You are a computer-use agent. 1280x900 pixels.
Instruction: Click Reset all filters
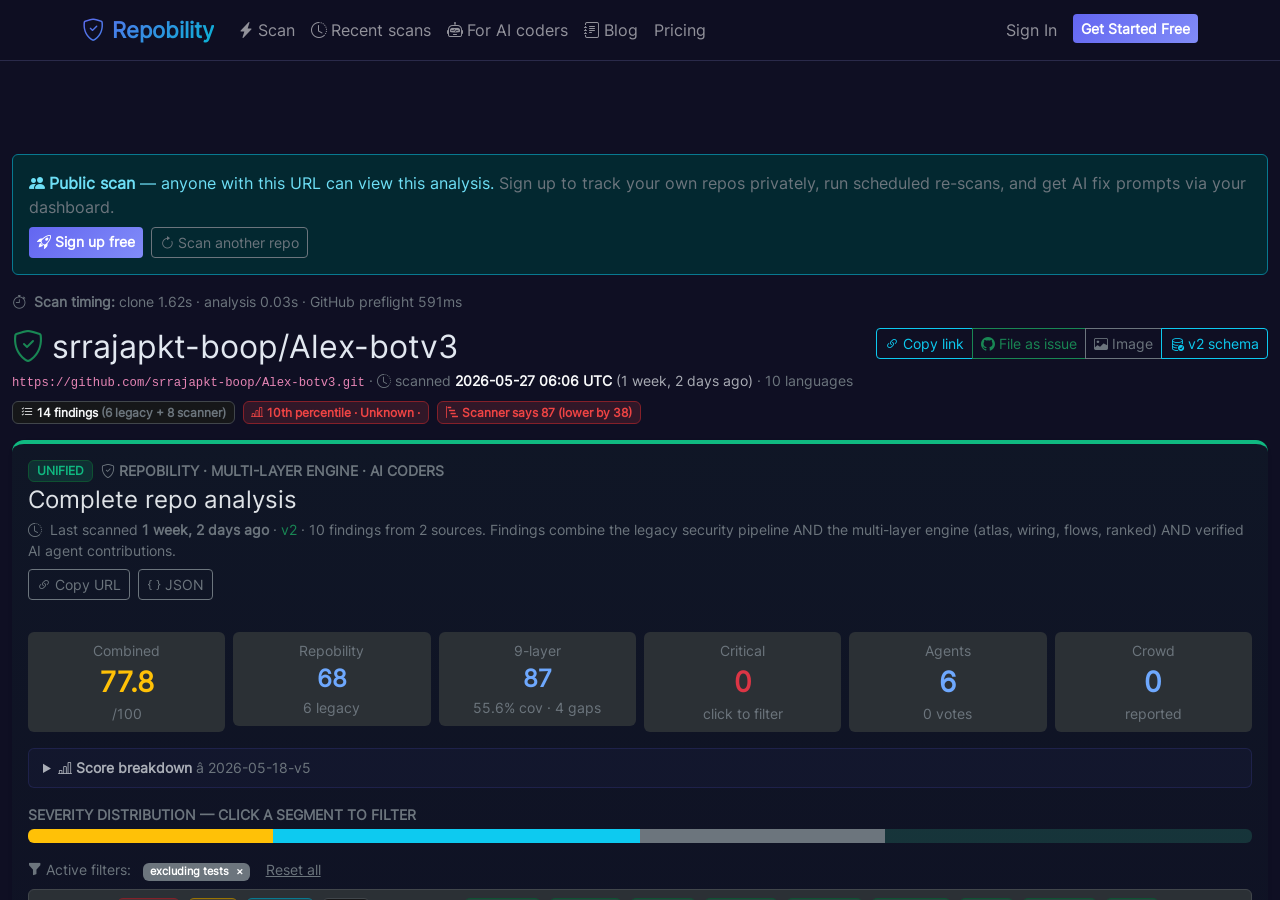(293, 870)
